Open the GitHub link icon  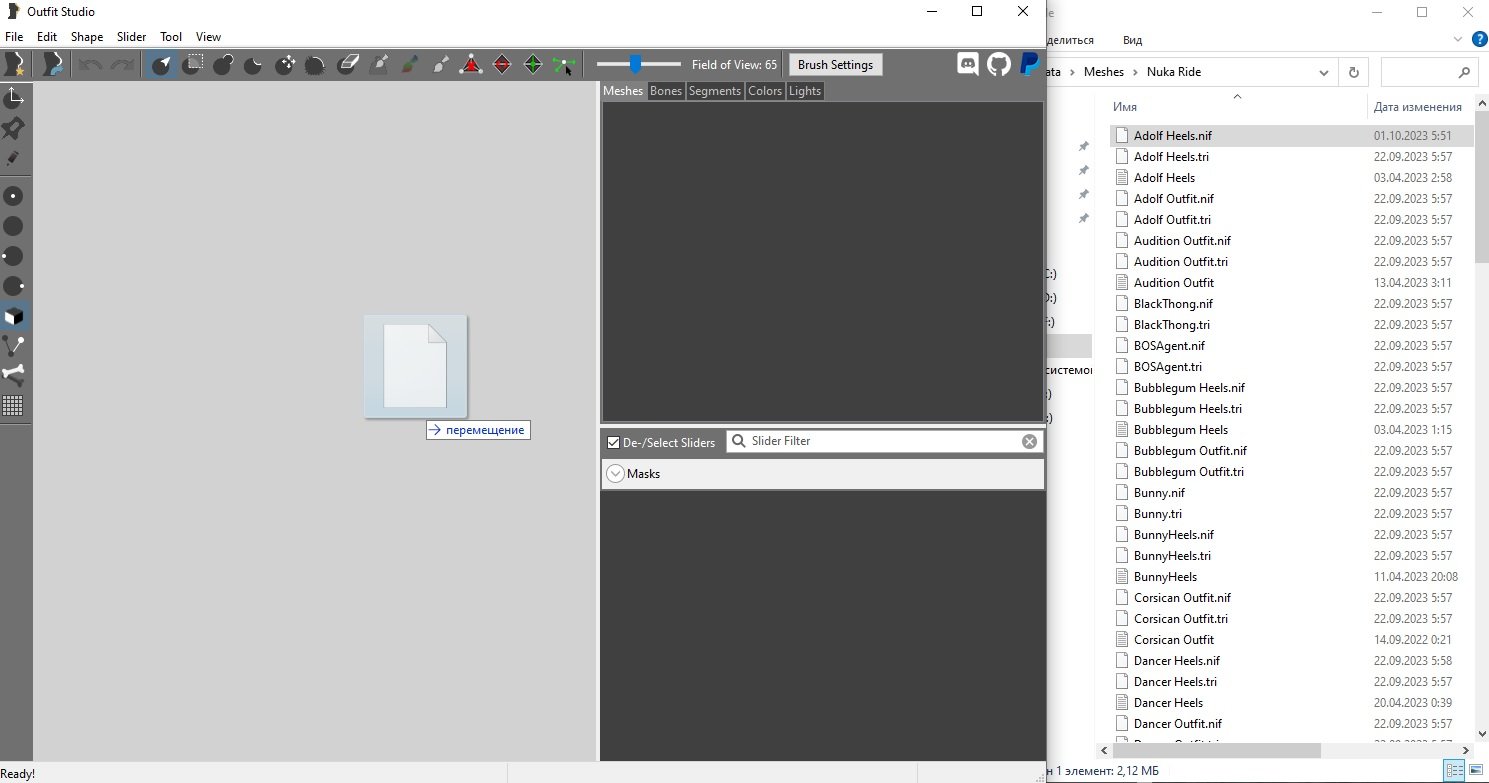(x=999, y=65)
